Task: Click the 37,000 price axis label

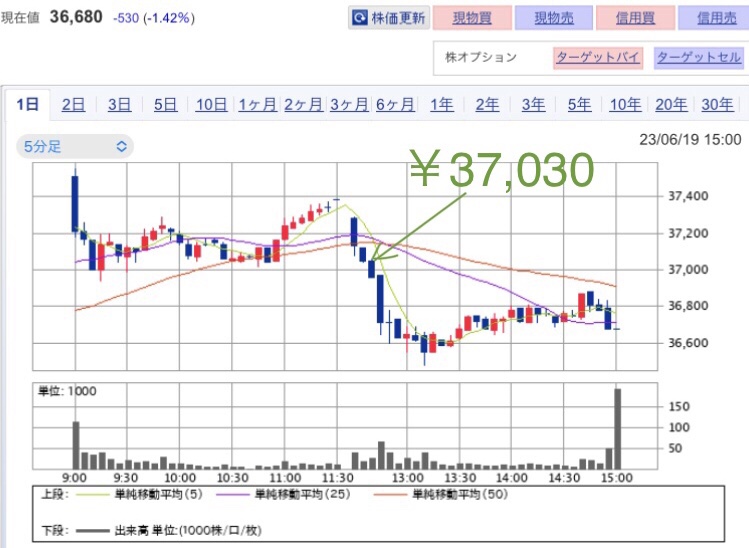Action: (x=688, y=269)
